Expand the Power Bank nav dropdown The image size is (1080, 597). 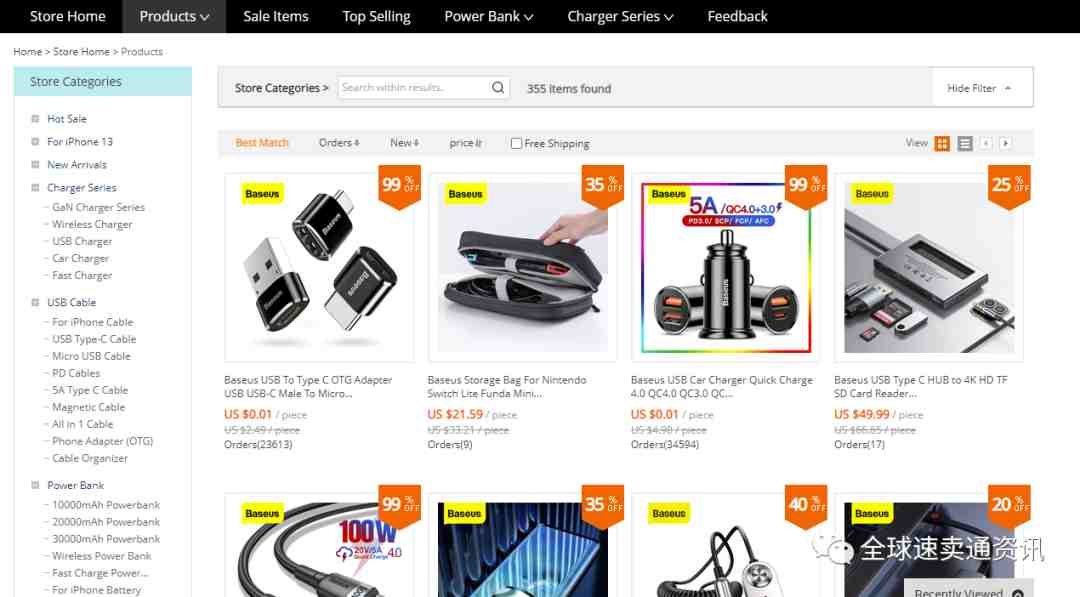point(488,17)
